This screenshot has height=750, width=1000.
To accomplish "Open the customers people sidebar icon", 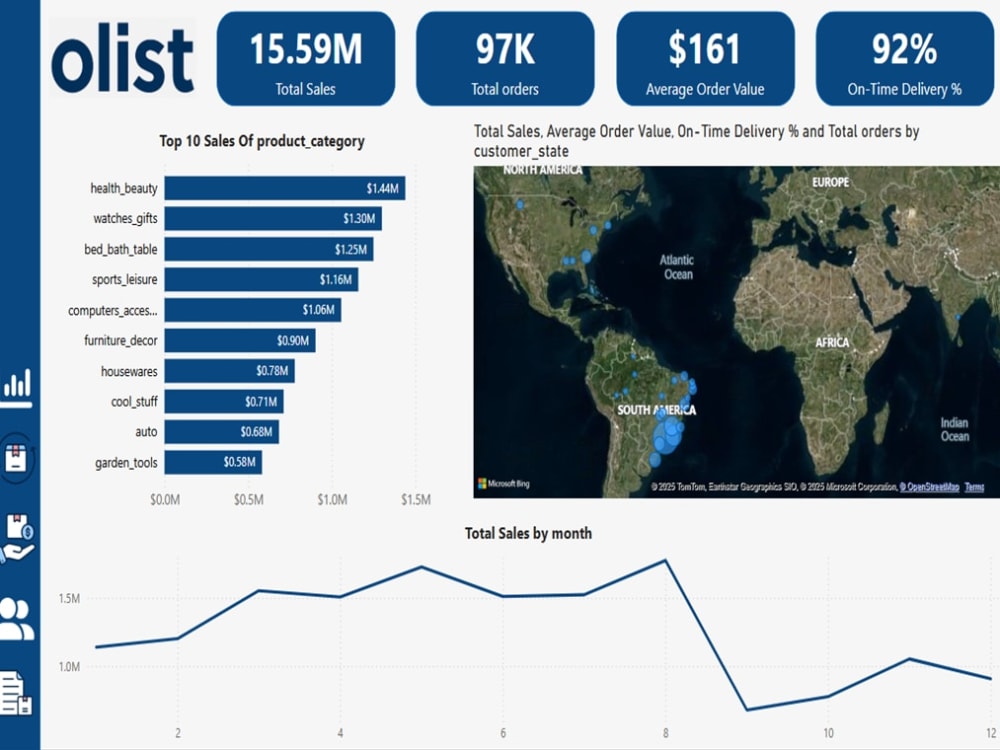I will [x=17, y=619].
